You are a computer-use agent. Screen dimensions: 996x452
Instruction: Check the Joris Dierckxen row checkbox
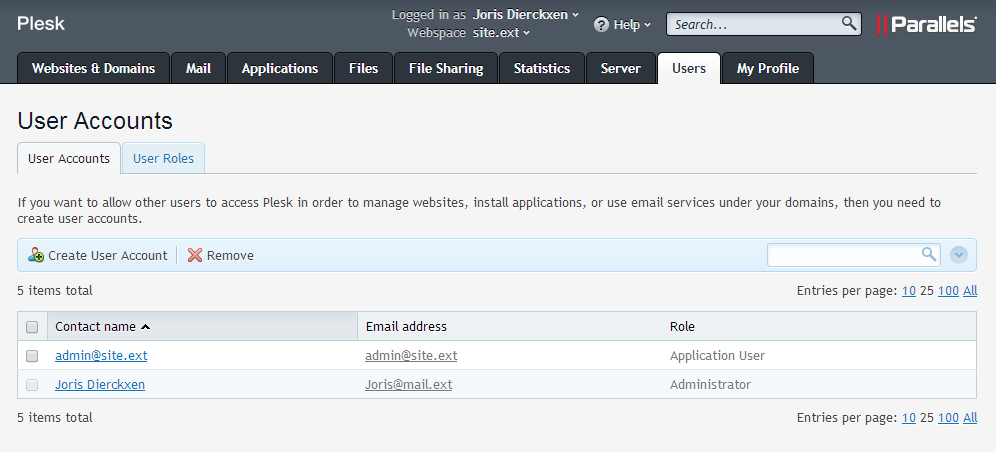(x=32, y=385)
